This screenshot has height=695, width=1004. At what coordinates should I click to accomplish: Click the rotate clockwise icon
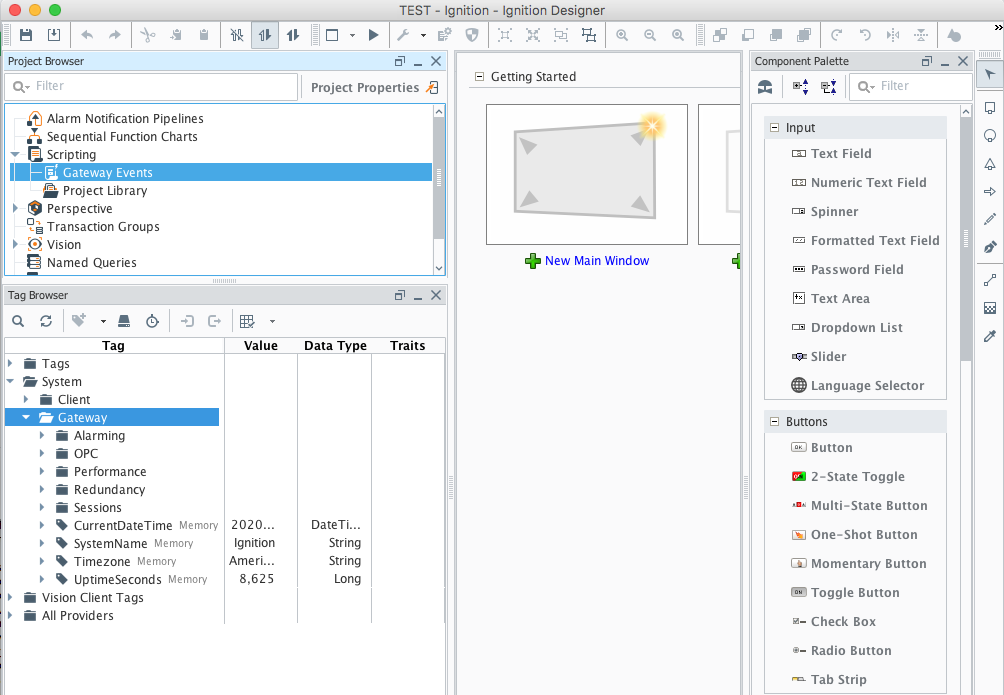pyautogui.click(x=836, y=35)
